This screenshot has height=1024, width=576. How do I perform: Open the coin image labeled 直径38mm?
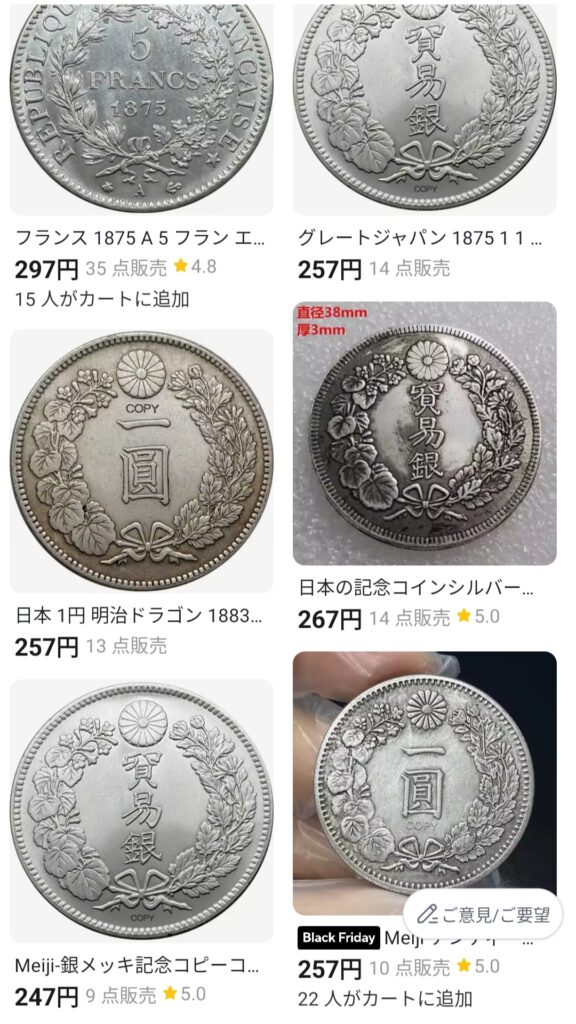click(424, 434)
